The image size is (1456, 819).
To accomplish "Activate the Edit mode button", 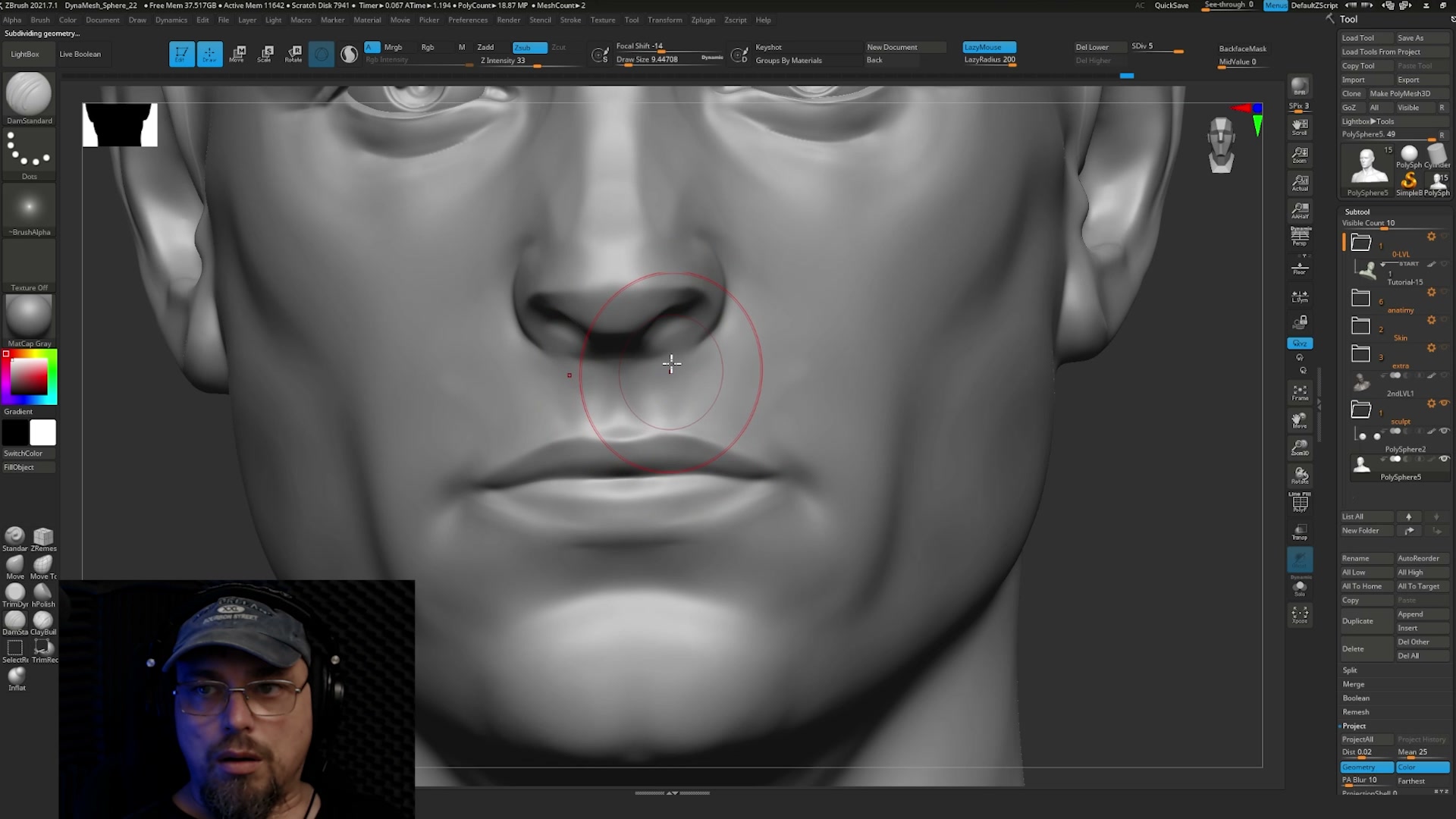I will click(181, 54).
